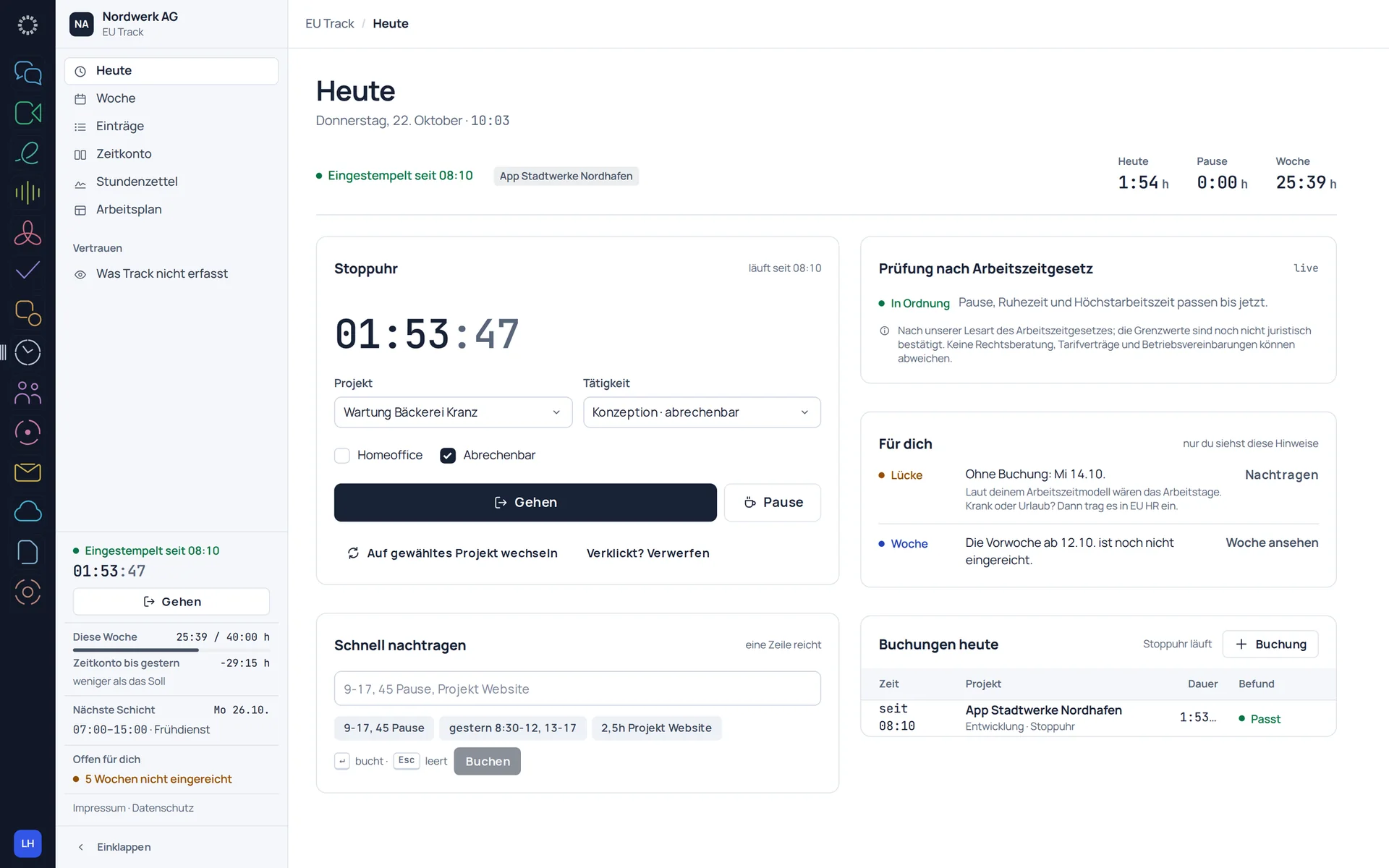
Task: Click the Nachtragen link for the Lücke
Action: pos(1281,475)
